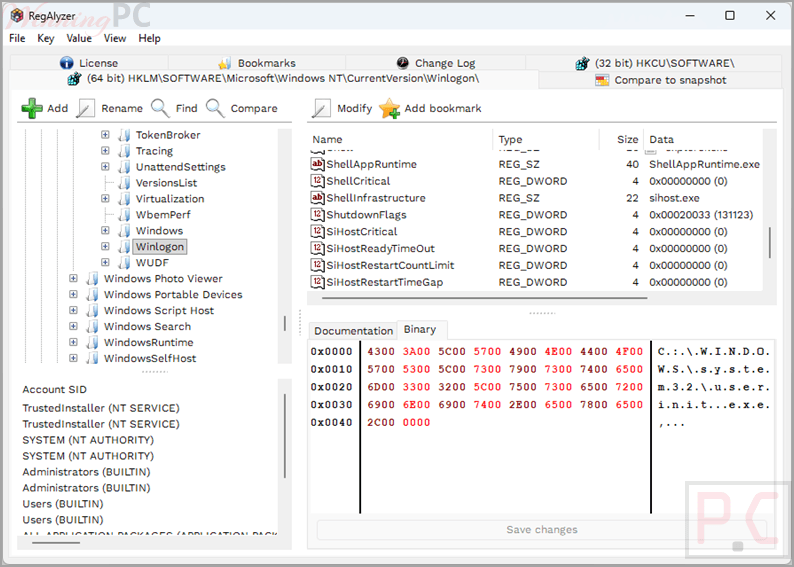Expand the WUDF key node
794x567 pixels.
click(105, 262)
